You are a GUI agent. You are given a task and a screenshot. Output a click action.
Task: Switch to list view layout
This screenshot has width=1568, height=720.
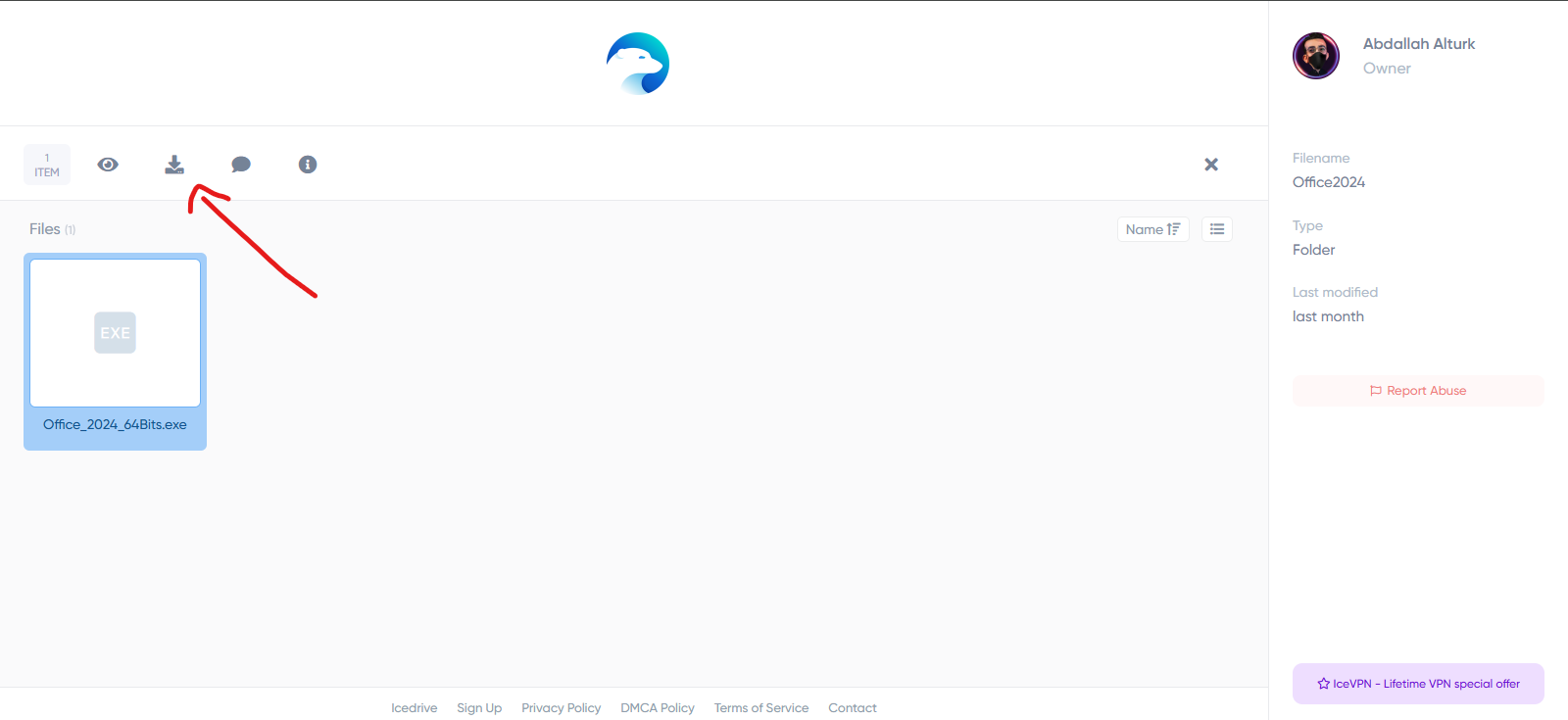pos(1217,229)
